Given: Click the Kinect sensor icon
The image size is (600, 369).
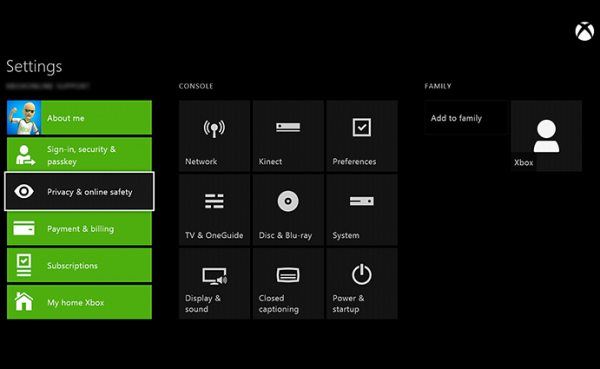Looking at the screenshot, I should (x=288, y=127).
